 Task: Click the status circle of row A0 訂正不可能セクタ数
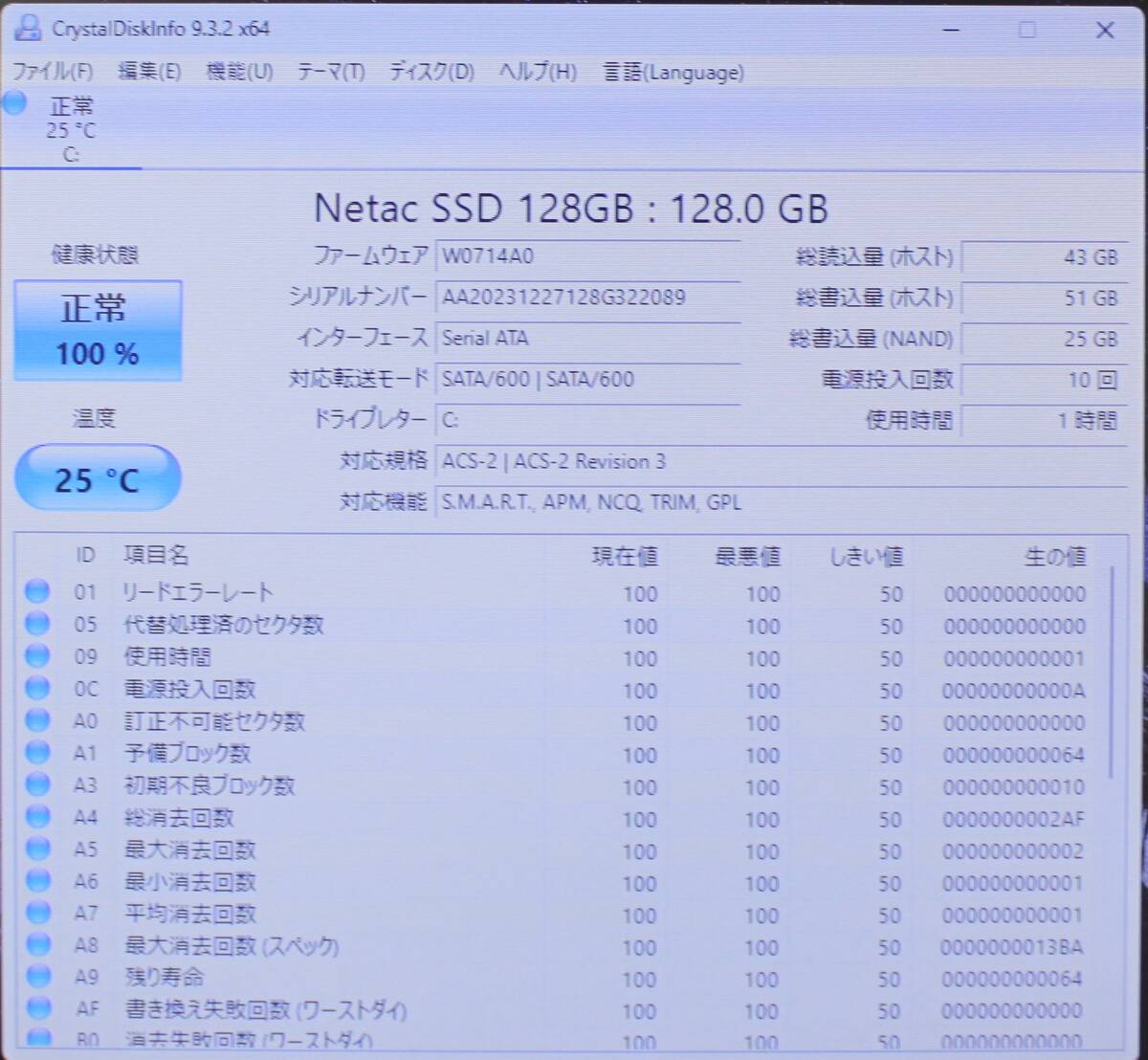point(37,721)
